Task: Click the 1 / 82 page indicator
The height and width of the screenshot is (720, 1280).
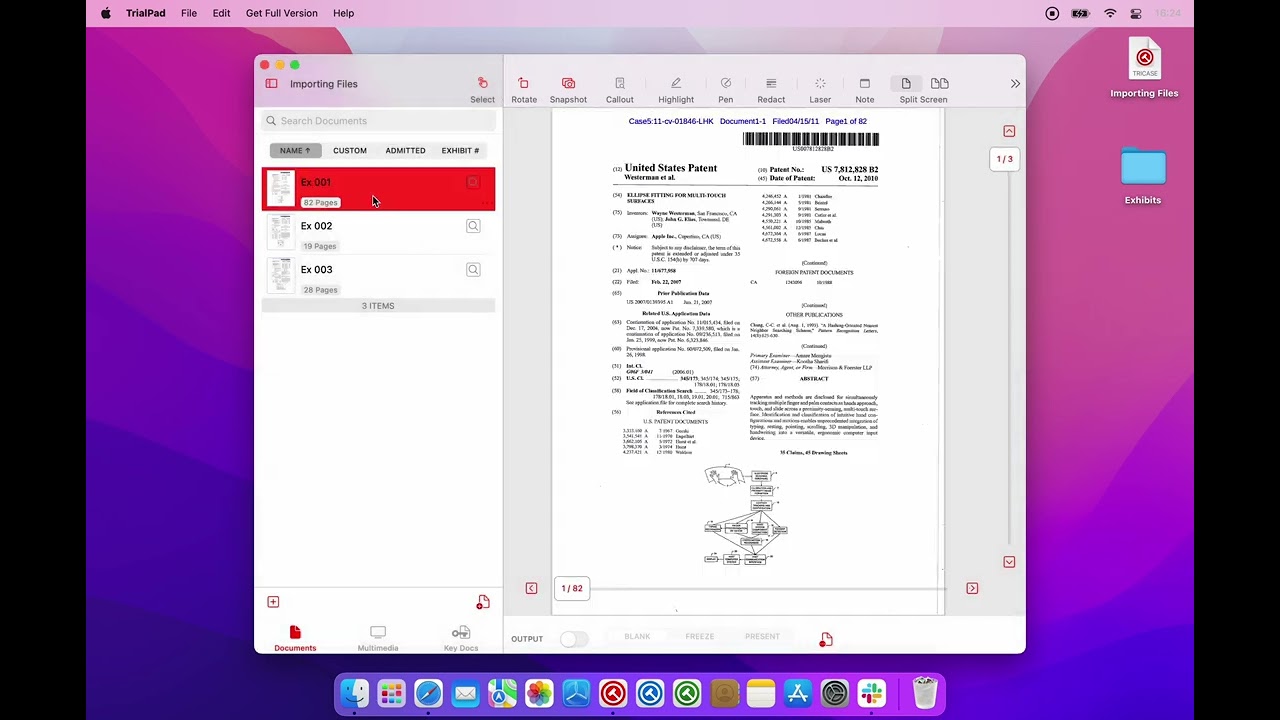Action: (572, 588)
